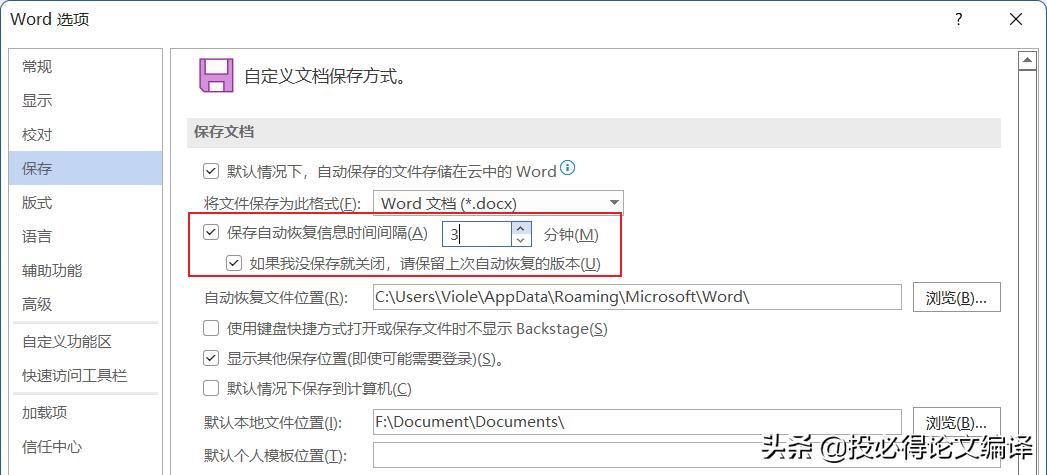The width and height of the screenshot is (1047, 475).
Task: Select 语言 in the options sidebar
Action: point(86,236)
